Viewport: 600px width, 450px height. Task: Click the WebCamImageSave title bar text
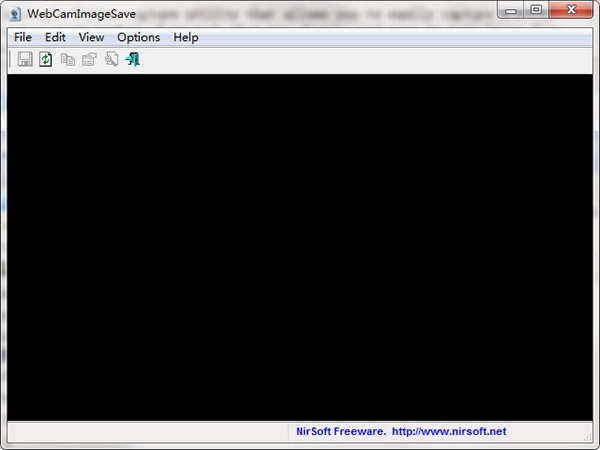pyautogui.click(x=82, y=14)
